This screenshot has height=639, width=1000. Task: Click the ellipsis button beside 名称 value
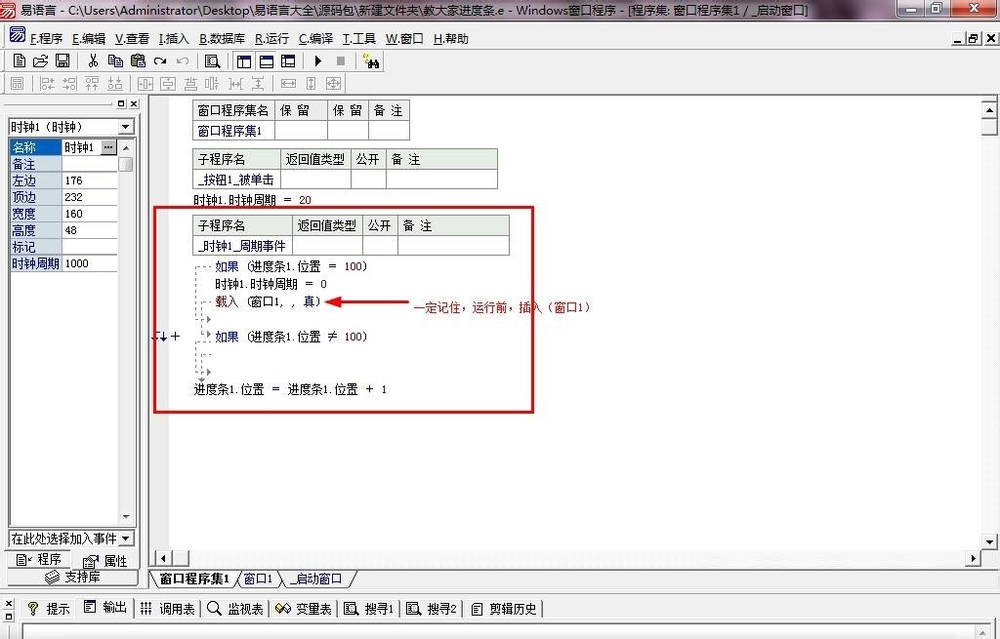[x=108, y=147]
